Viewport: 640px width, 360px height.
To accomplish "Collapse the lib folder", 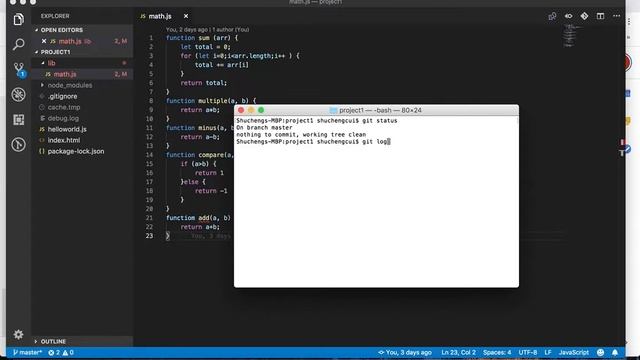I will pyautogui.click(x=51, y=63).
